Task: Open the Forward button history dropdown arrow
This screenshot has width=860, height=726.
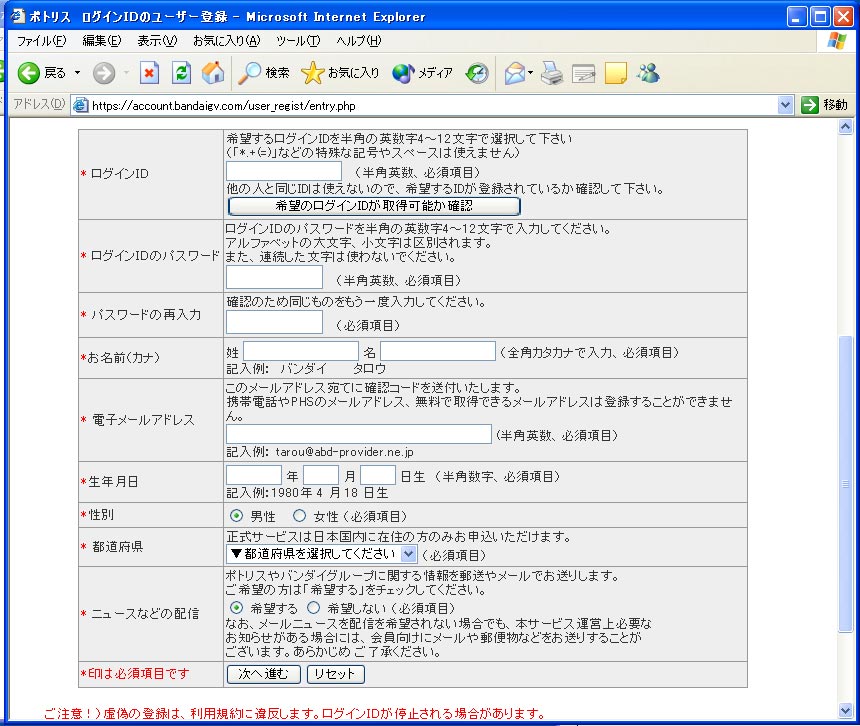Action: click(126, 73)
